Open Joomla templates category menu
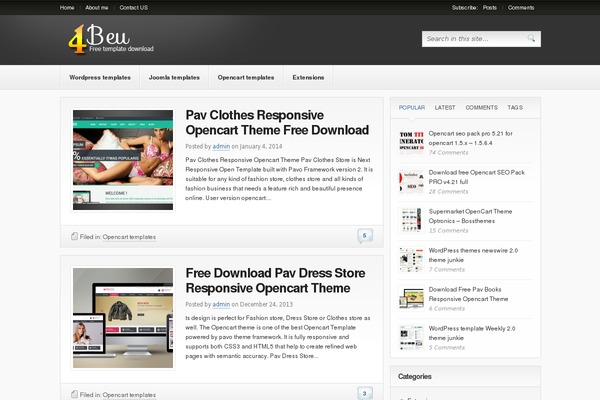The height and width of the screenshot is (400, 600). pos(174,77)
